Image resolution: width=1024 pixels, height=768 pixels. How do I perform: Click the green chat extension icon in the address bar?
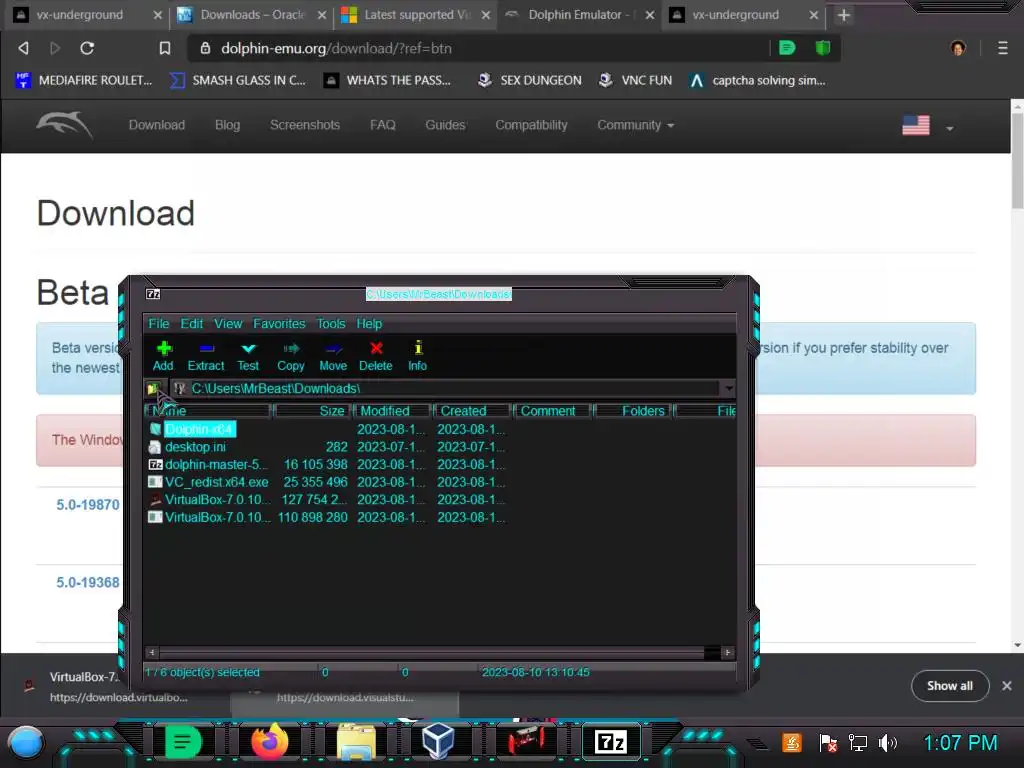pos(788,48)
